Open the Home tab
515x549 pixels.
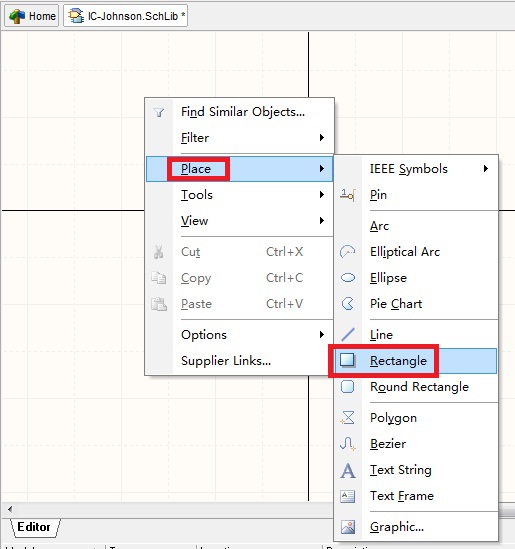coord(32,16)
